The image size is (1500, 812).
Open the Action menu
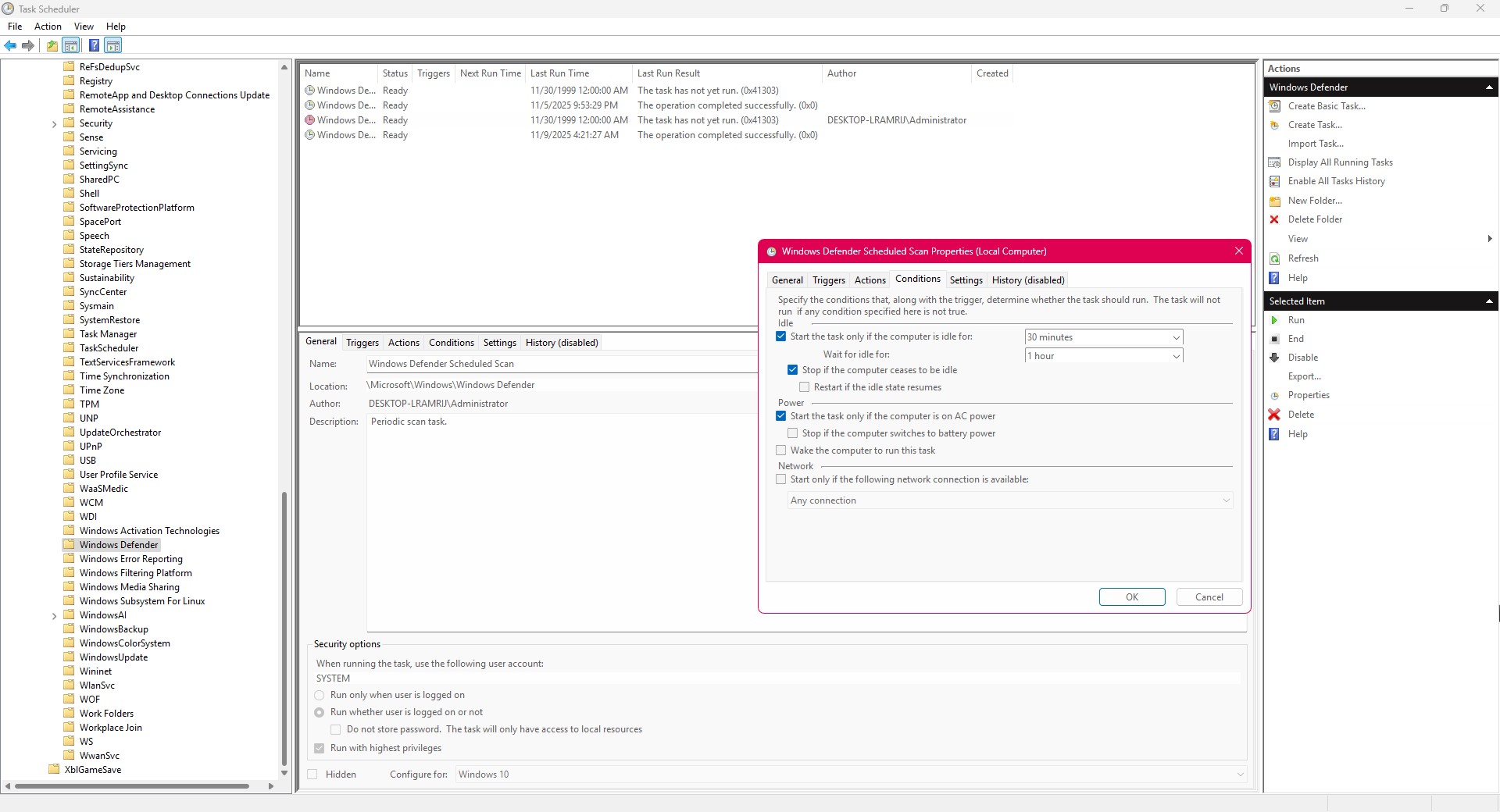tap(48, 27)
